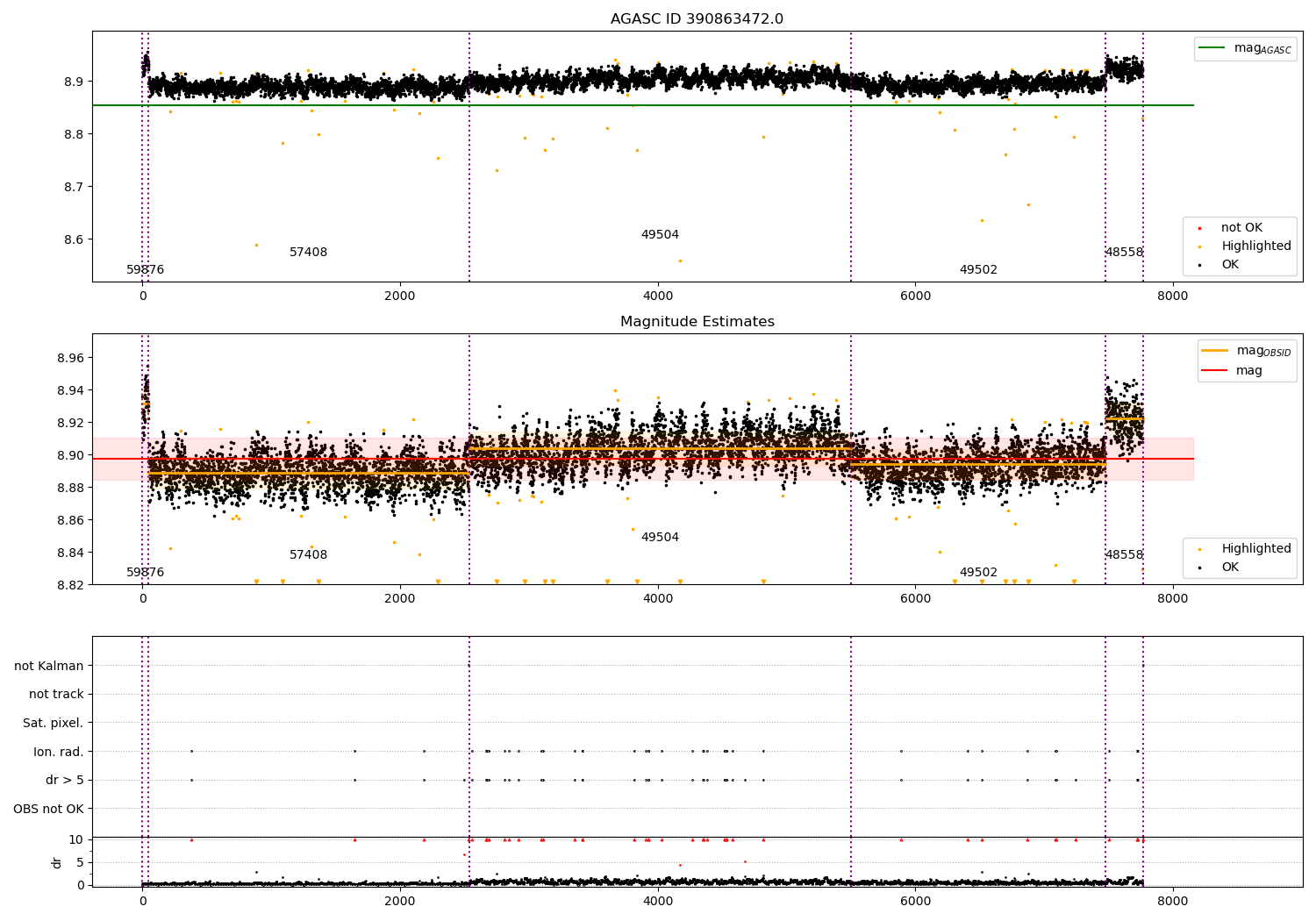The width and height of the screenshot is (1316, 921).
Task: Click label 57408 in Magnitude Estimates plot
Action: pyautogui.click(x=309, y=555)
